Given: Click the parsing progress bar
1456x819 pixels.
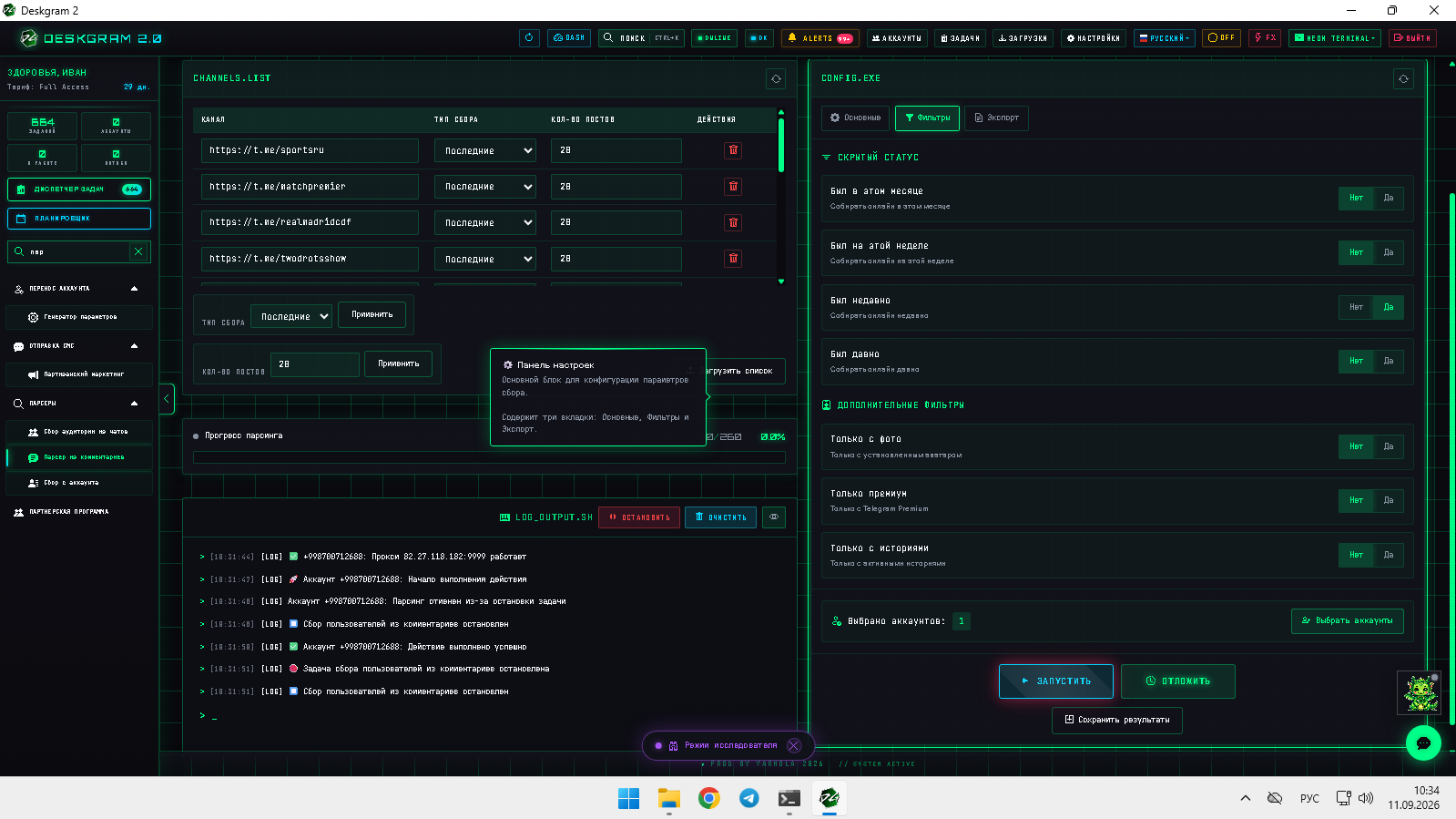Looking at the screenshot, I should [x=489, y=457].
